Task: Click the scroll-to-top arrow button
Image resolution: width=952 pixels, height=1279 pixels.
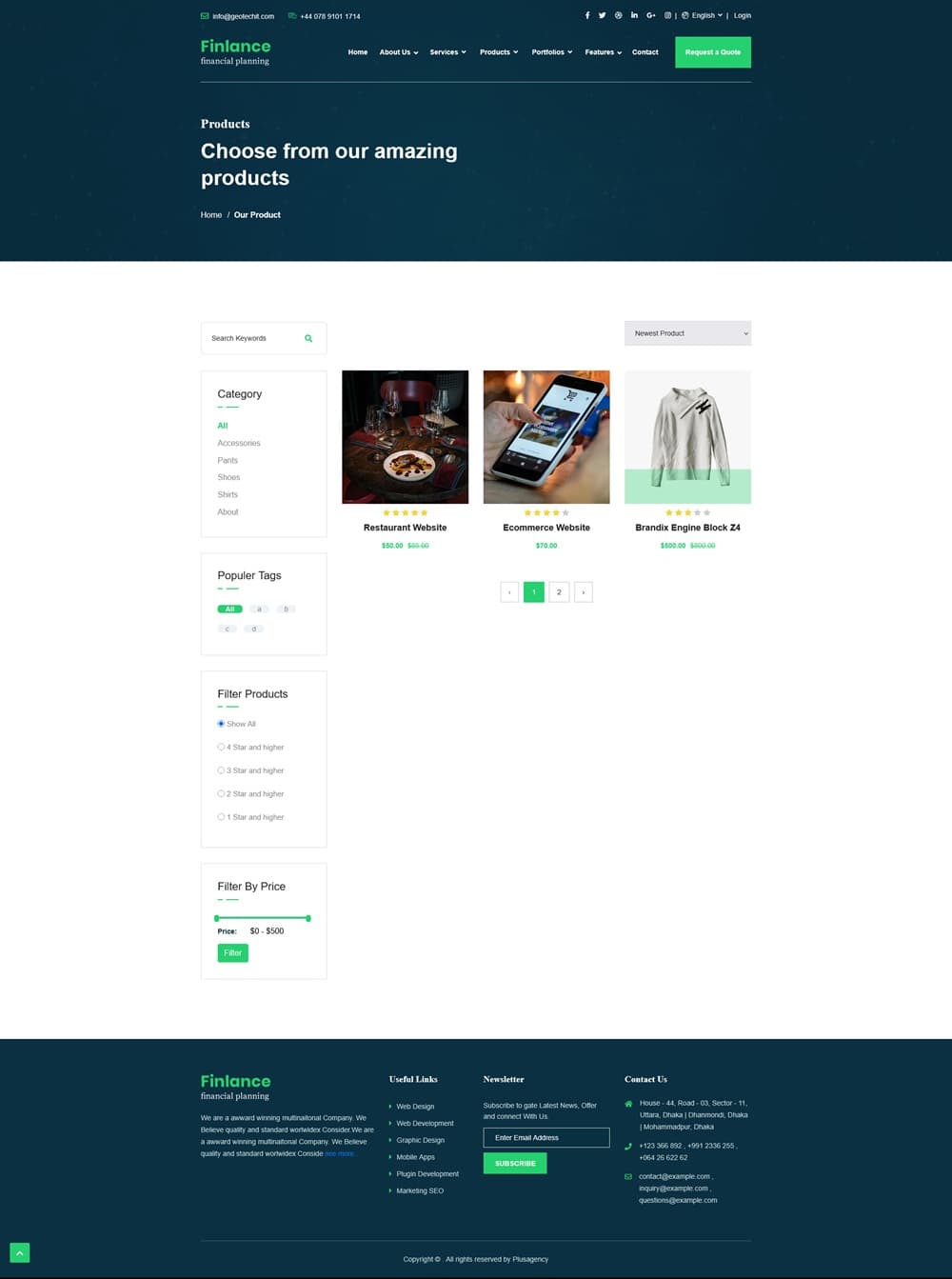Action: [19, 1252]
